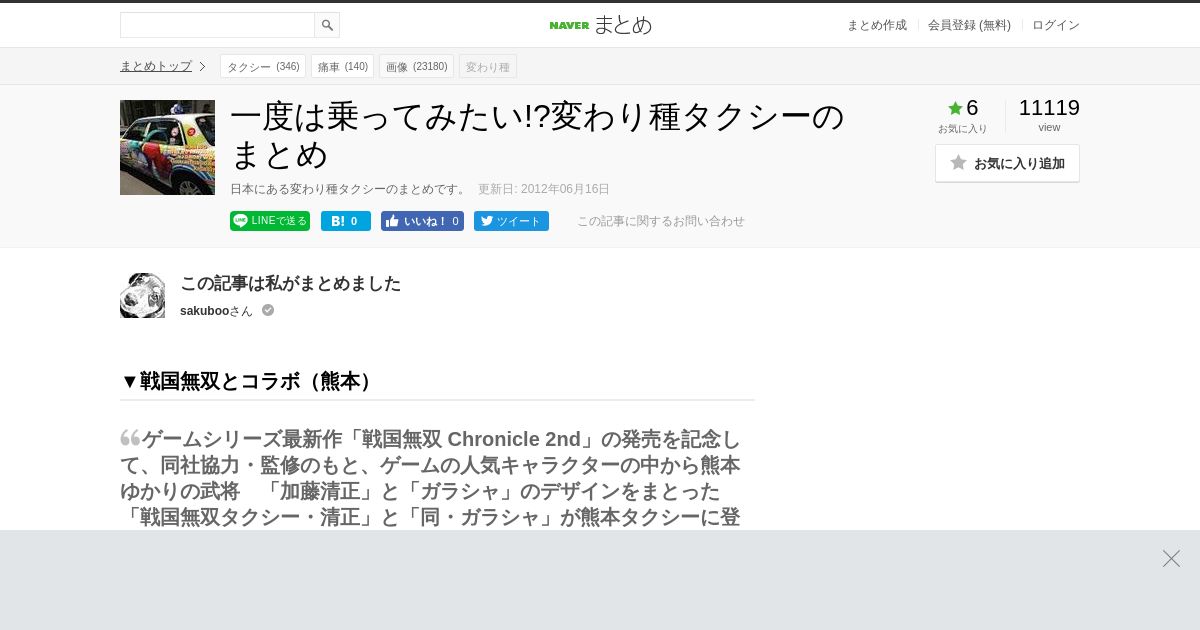Viewport: 1200px width, 630px height.
Task: Click the verified check icon beside sakuboo
Action: click(x=268, y=310)
